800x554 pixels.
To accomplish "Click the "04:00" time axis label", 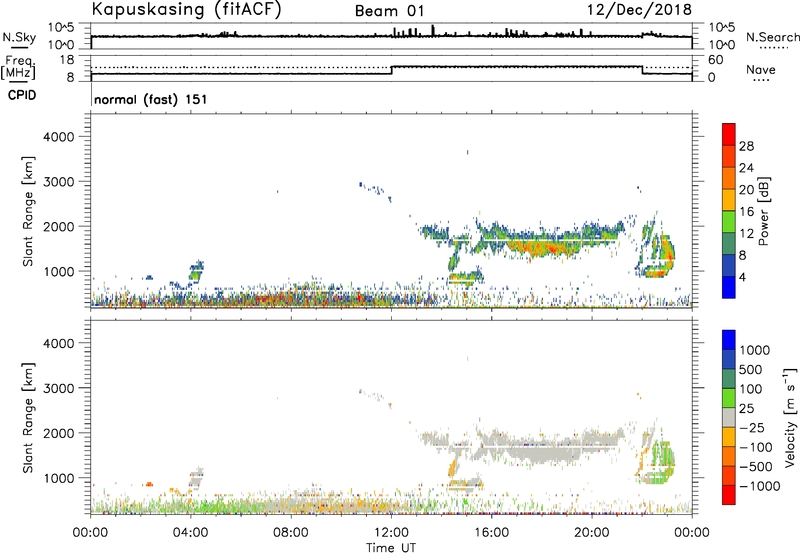I will click(x=191, y=533).
